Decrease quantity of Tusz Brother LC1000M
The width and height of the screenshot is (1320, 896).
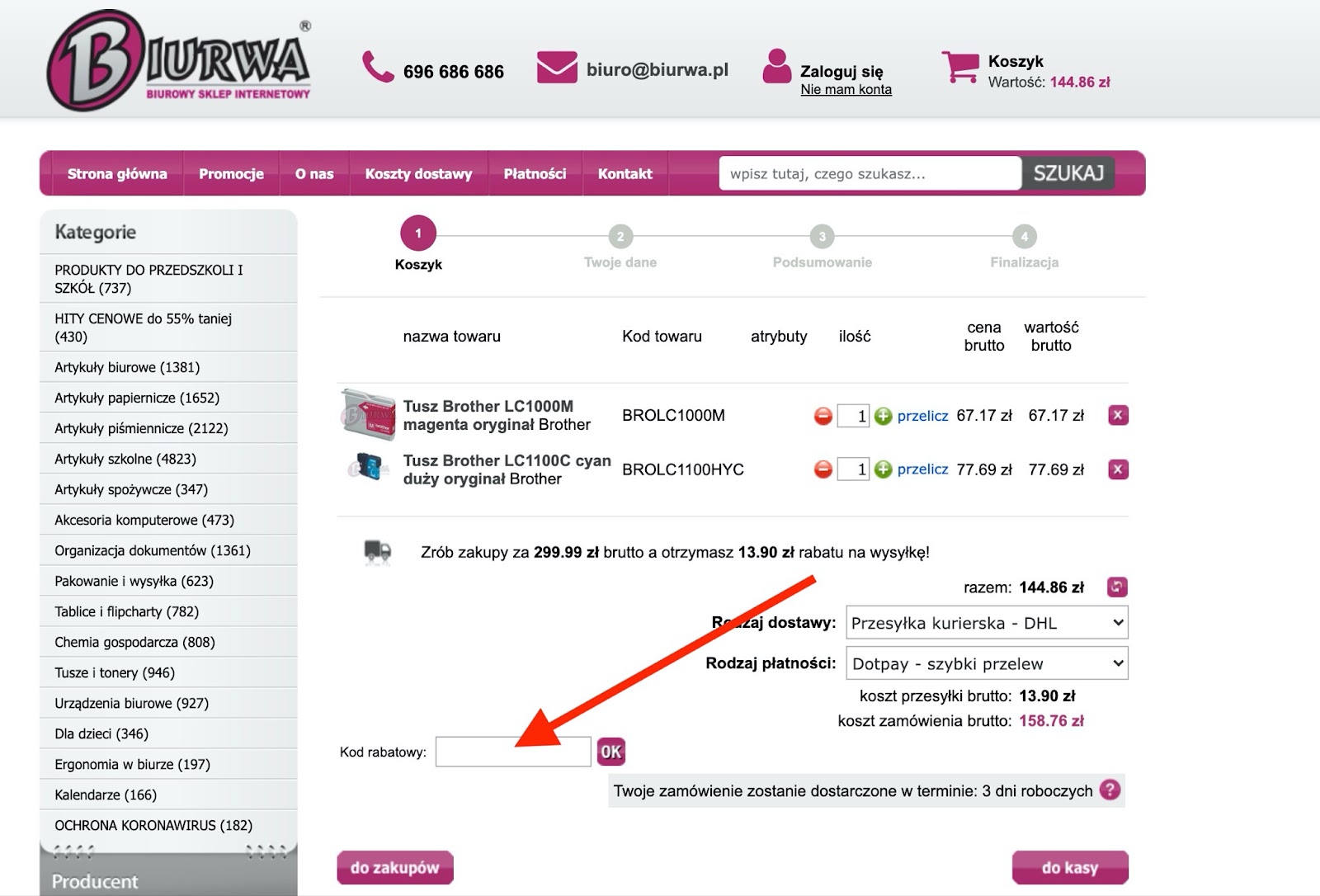click(823, 416)
